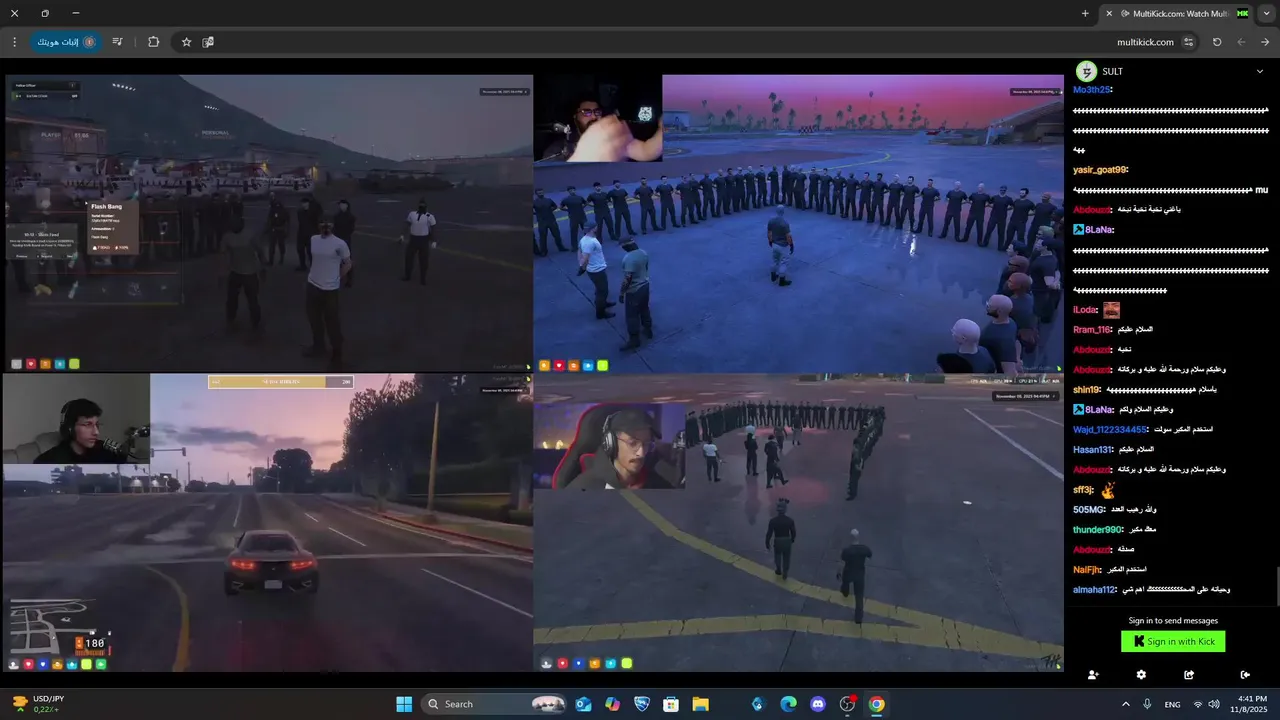Click username Hasan131 in chat
This screenshot has height=720, width=1280.
tap(1092, 449)
